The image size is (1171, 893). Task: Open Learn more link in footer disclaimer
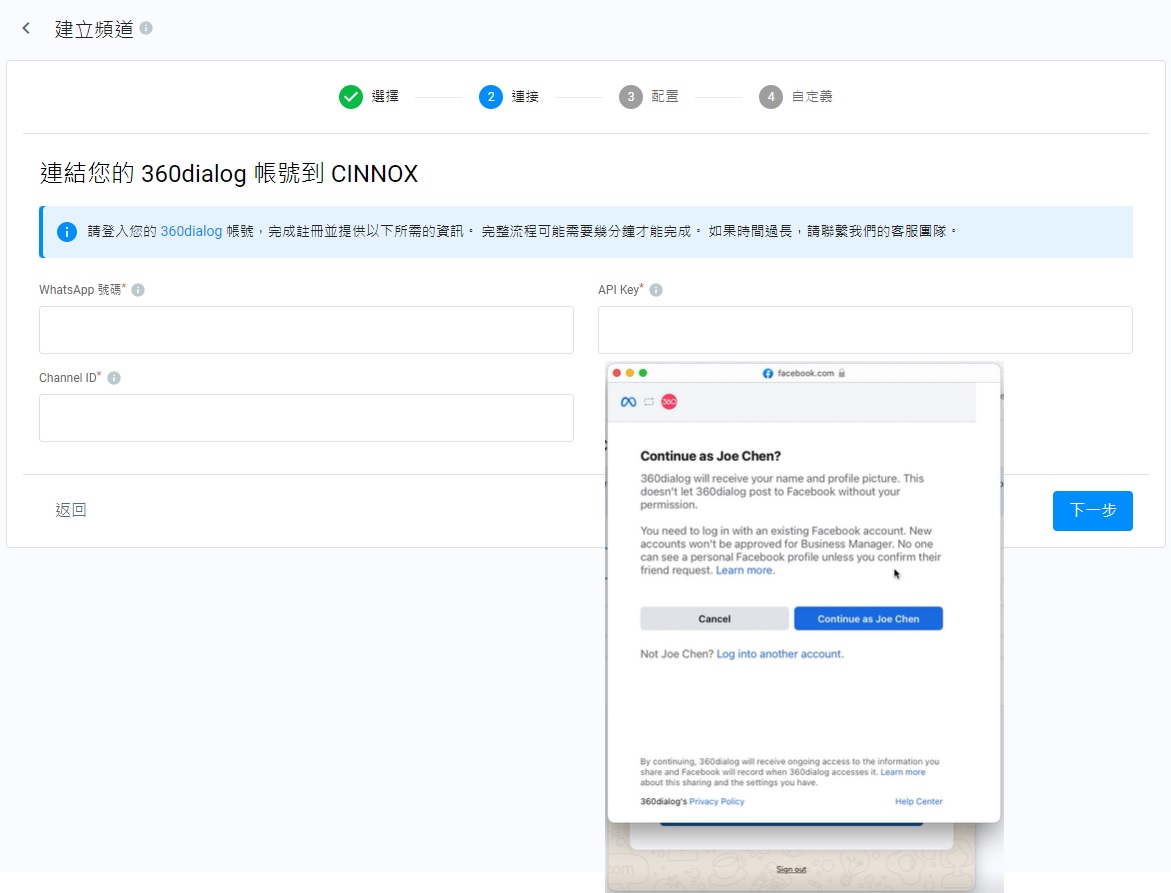coord(902,772)
